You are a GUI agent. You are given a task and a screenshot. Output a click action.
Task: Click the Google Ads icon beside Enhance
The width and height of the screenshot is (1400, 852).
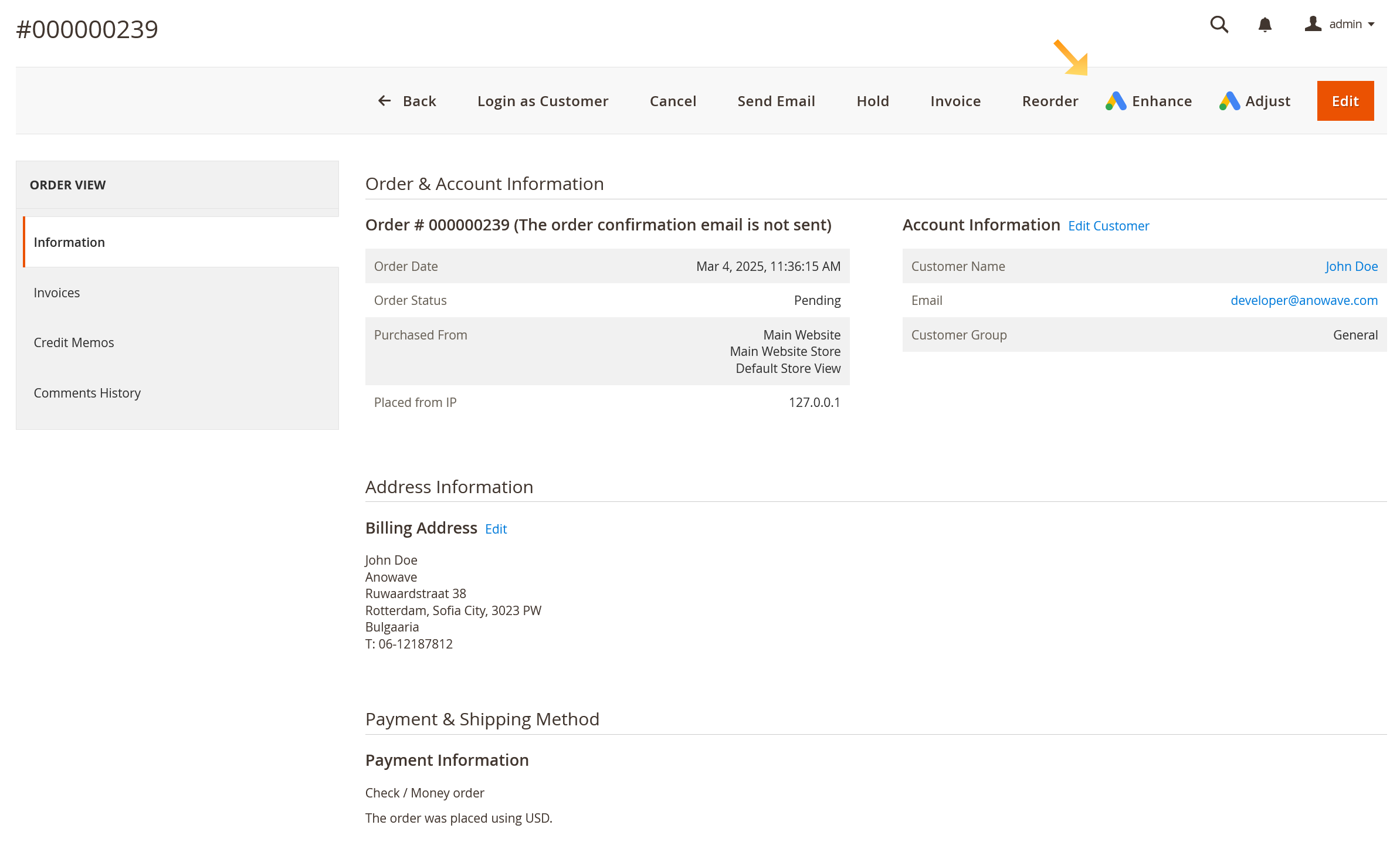[x=1116, y=101]
